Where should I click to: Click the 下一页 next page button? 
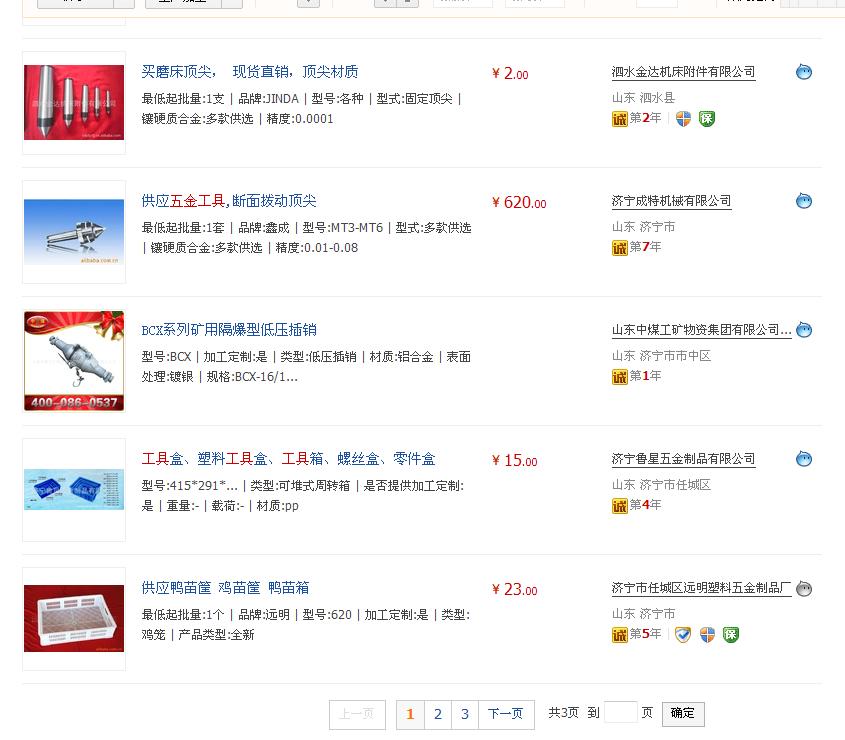click(x=505, y=715)
